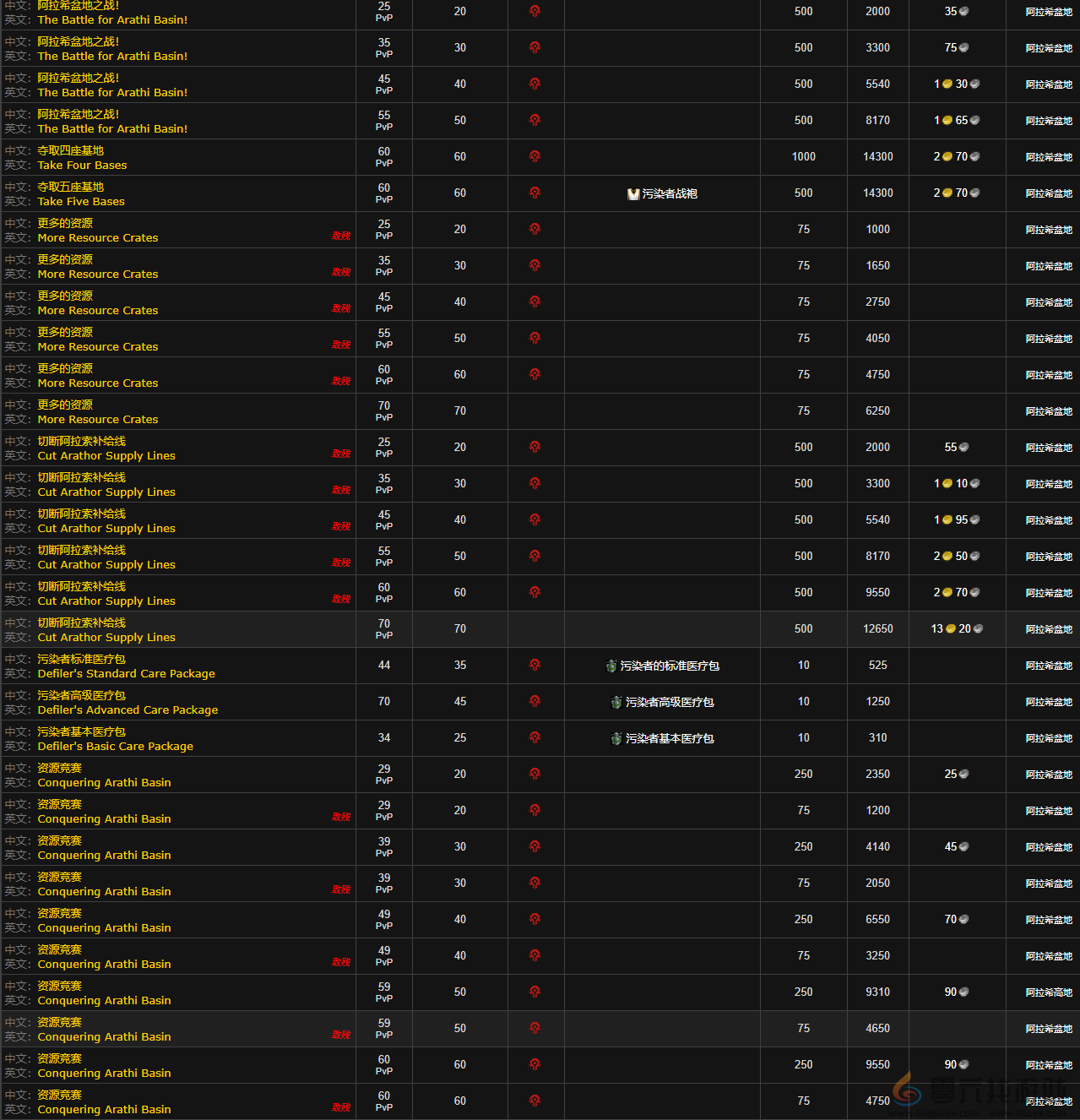Viewport: 1080px width, 1120px height.
Task: Click Horde icon in Defiler's Basic Care Package row
Action: coord(535,737)
